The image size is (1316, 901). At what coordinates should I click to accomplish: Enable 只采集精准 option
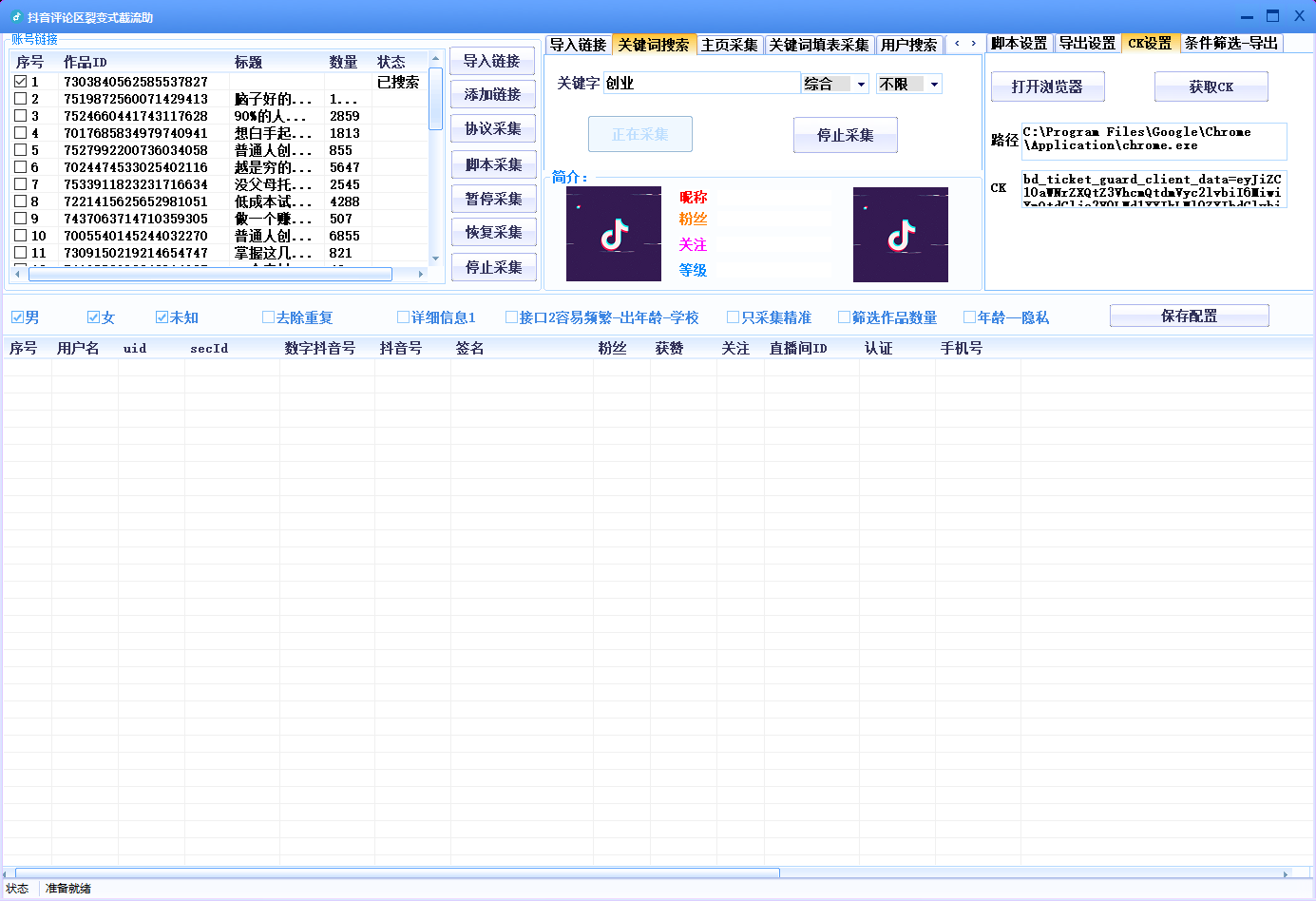pyautogui.click(x=731, y=316)
